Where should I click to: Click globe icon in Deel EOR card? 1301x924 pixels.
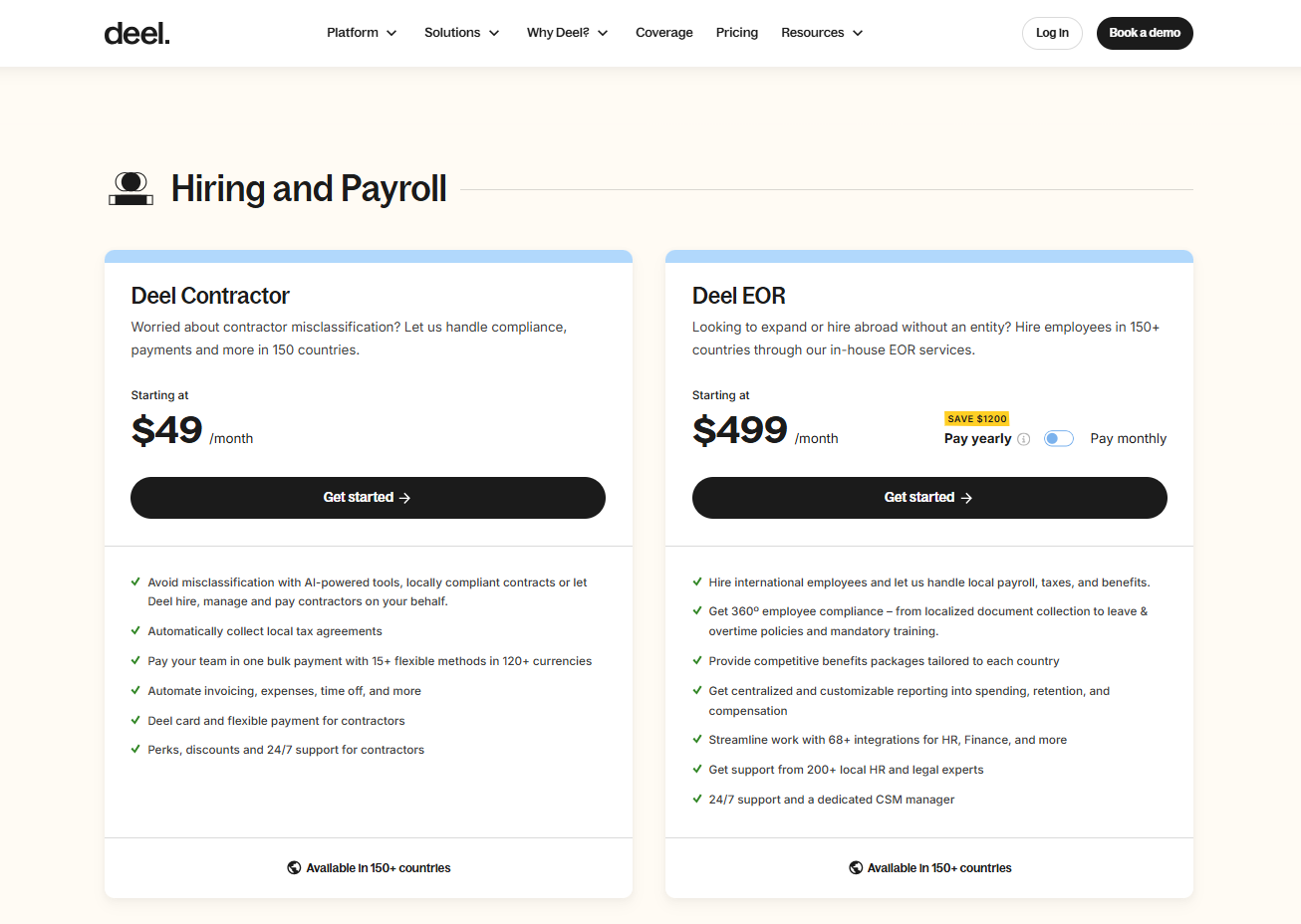tap(856, 868)
